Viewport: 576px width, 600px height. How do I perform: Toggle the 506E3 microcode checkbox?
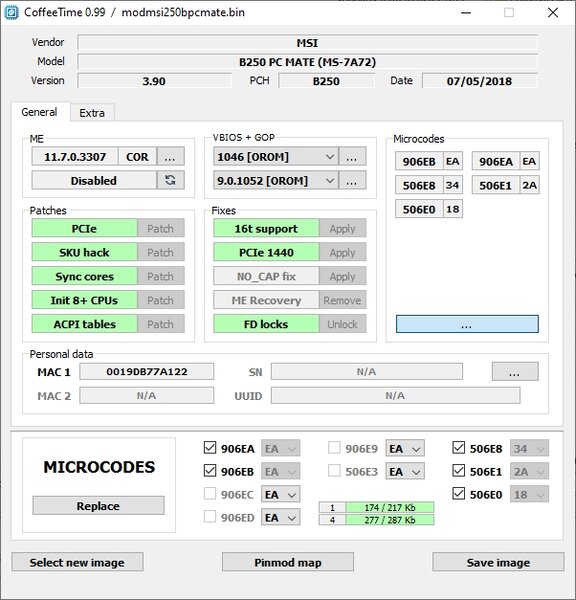[335, 470]
